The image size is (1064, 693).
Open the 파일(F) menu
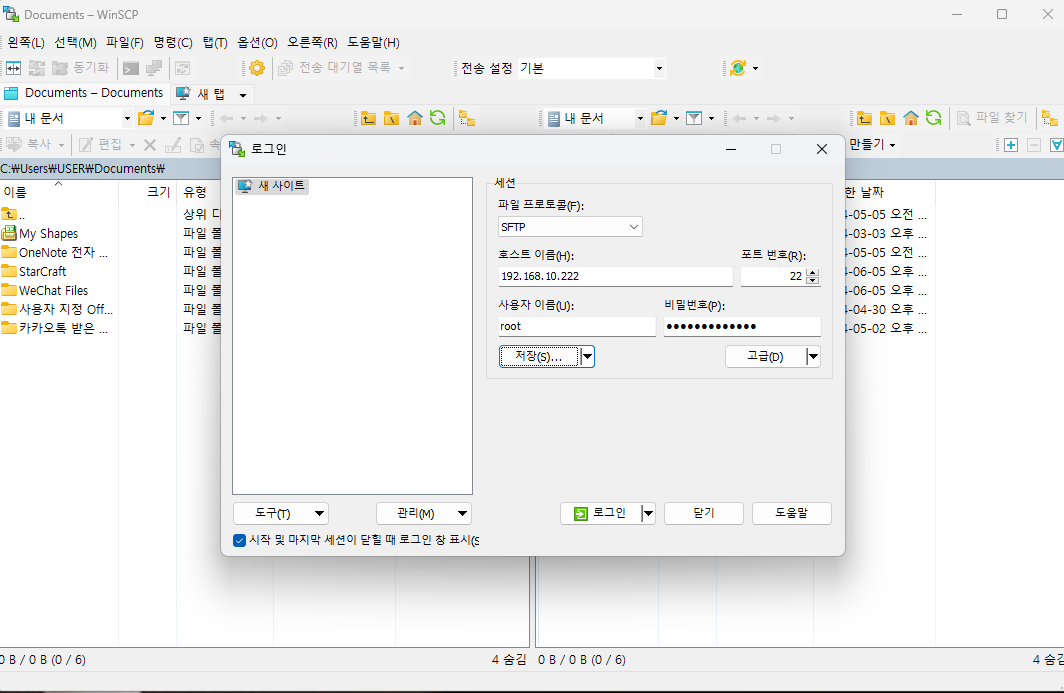coord(125,43)
